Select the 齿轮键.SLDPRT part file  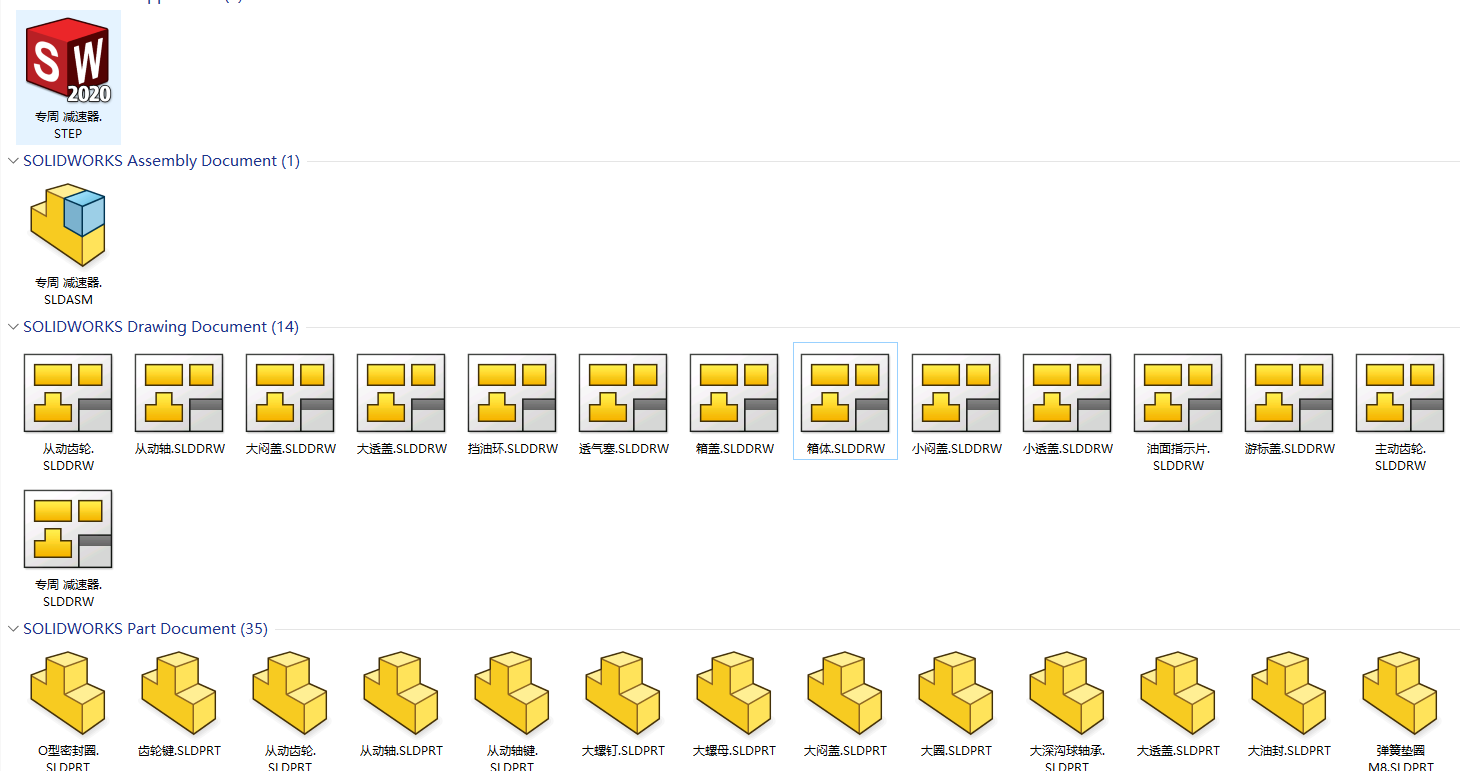[x=179, y=704]
